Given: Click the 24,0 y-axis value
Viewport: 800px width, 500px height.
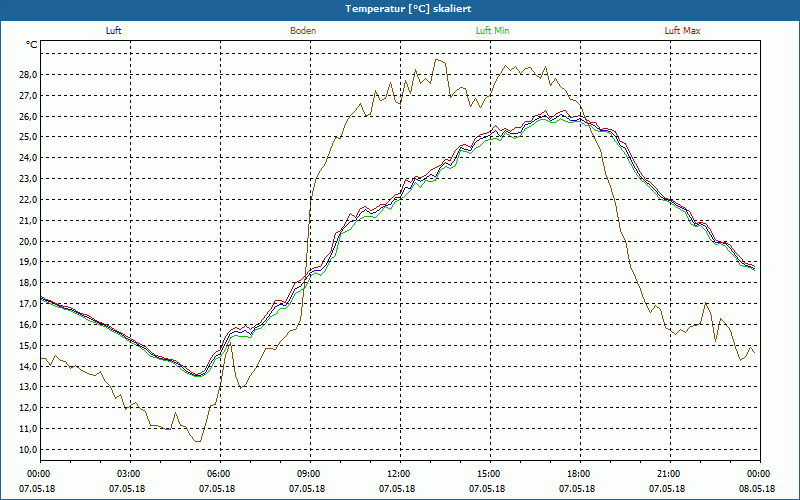Looking at the screenshot, I should 29,158.
